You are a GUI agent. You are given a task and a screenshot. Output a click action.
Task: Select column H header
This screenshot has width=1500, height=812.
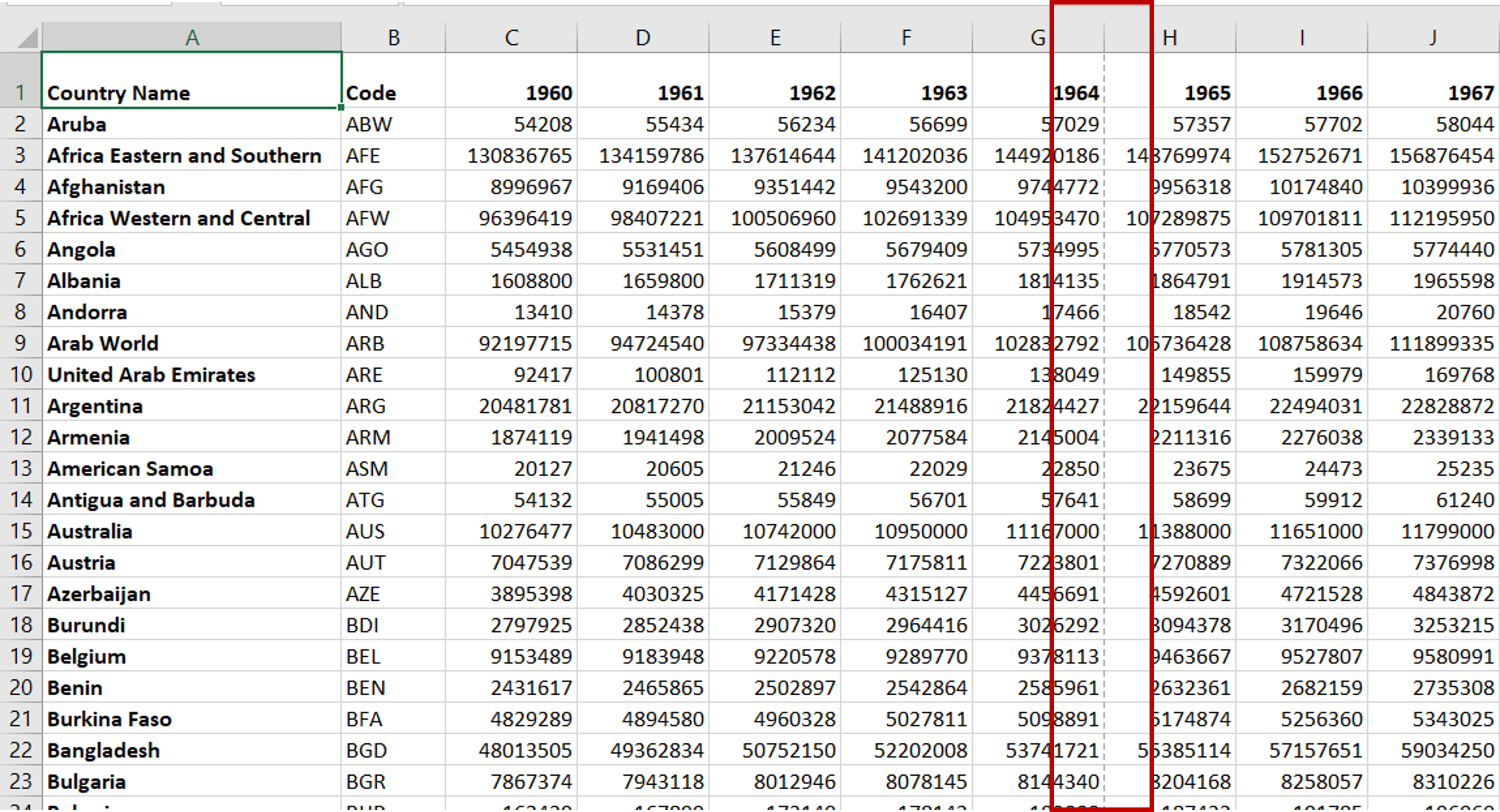click(x=1170, y=37)
